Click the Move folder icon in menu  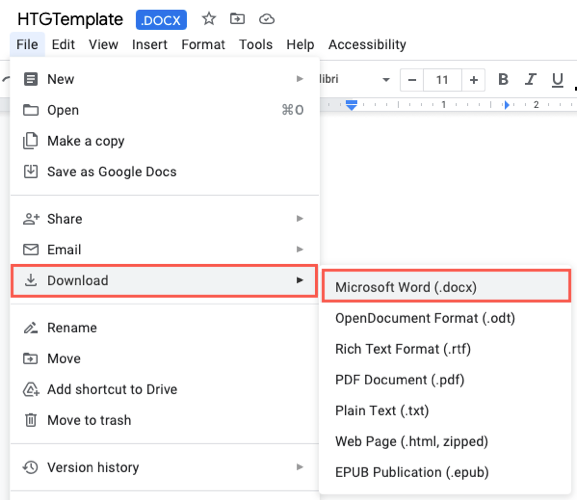[31, 358]
